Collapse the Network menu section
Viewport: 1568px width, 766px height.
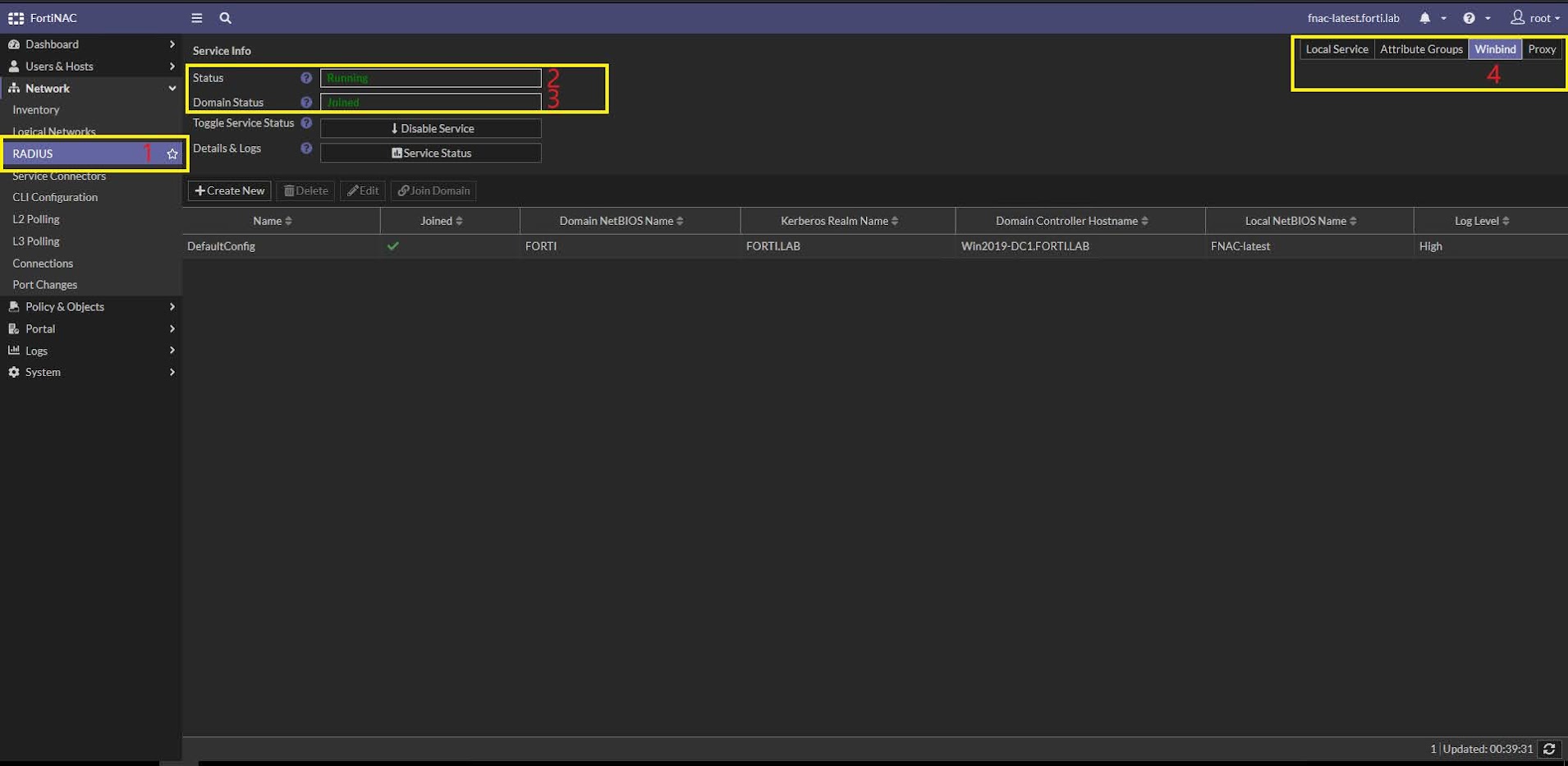pos(90,88)
